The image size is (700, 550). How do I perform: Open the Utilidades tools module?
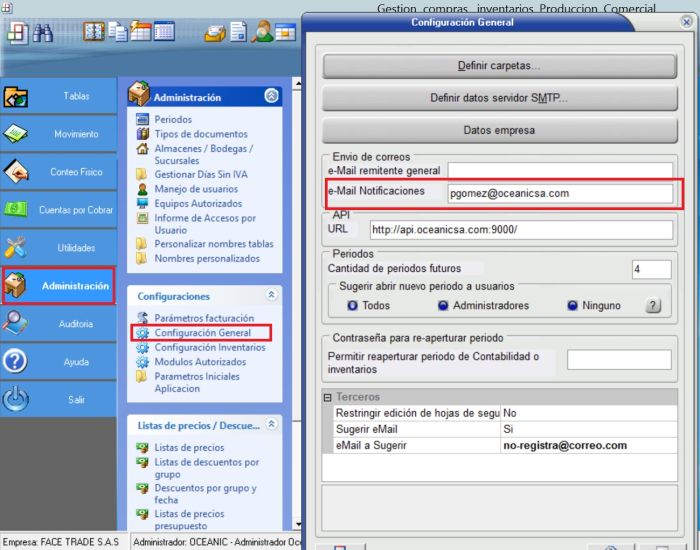click(x=58, y=248)
